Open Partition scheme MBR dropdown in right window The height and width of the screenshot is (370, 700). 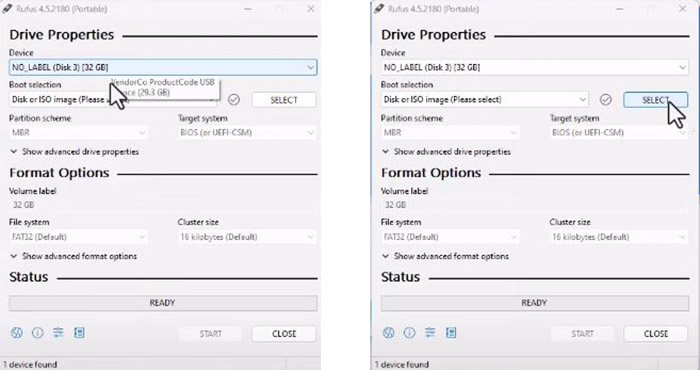pyautogui.click(x=450, y=133)
